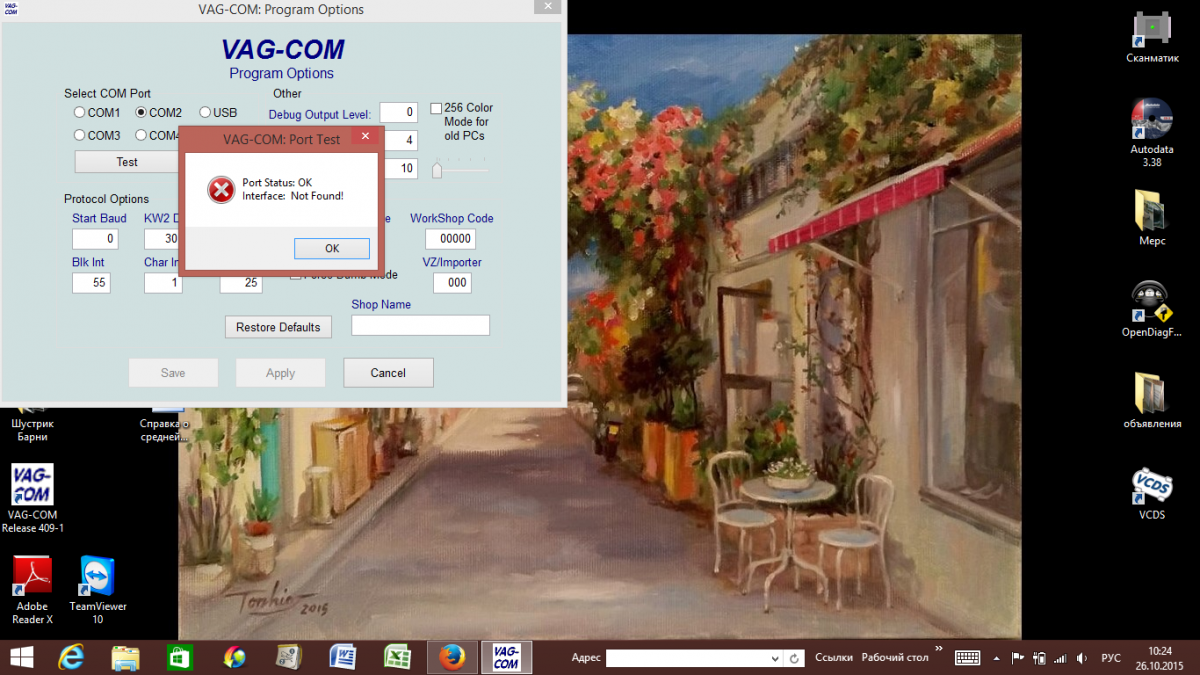Show hidden tray icons arrow
This screenshot has height=675, width=1200.
tap(996, 658)
